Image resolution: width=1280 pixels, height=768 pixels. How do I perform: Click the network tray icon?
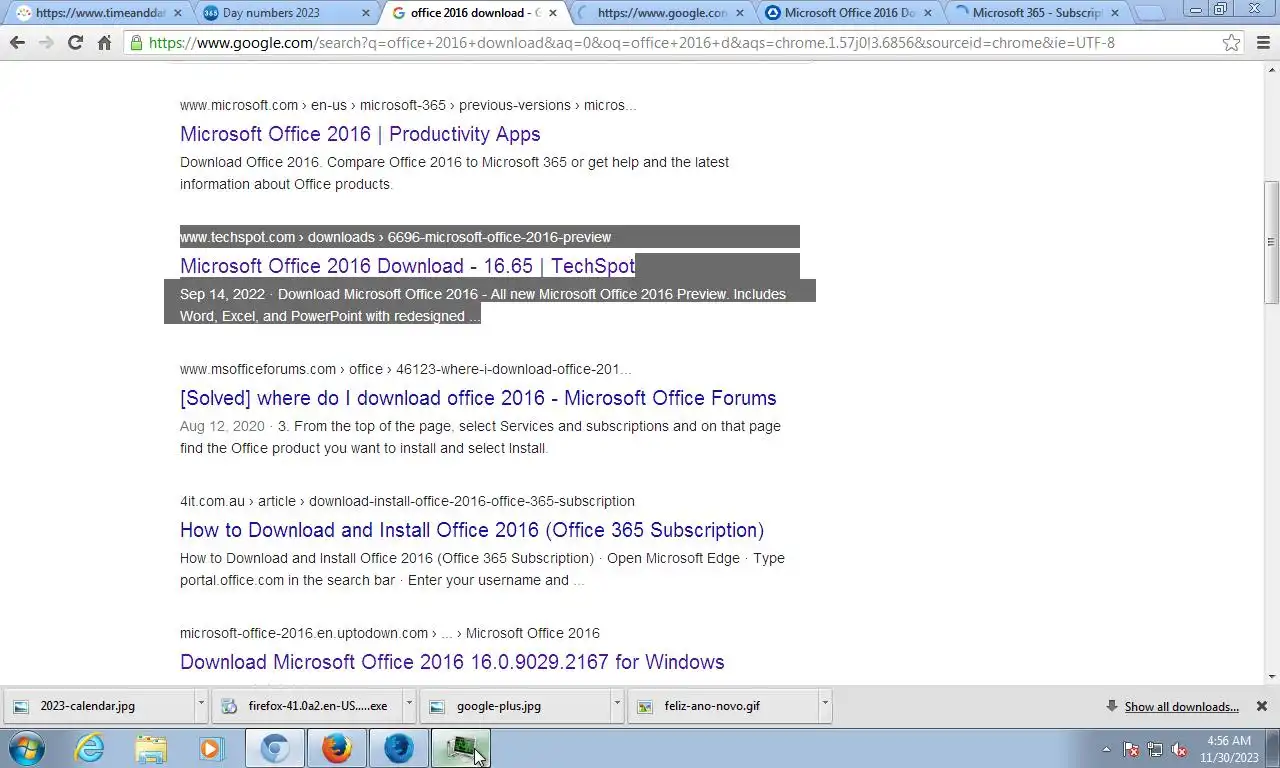(x=1155, y=749)
